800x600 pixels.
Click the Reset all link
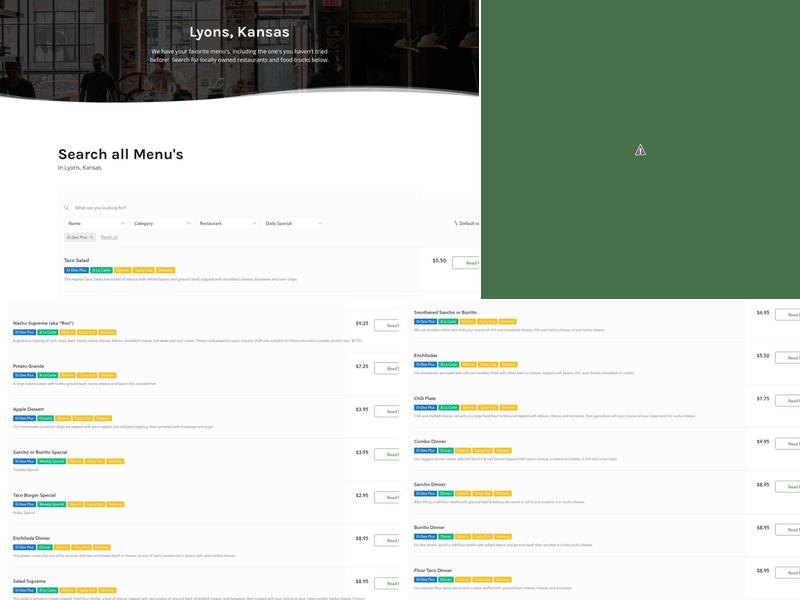point(108,236)
